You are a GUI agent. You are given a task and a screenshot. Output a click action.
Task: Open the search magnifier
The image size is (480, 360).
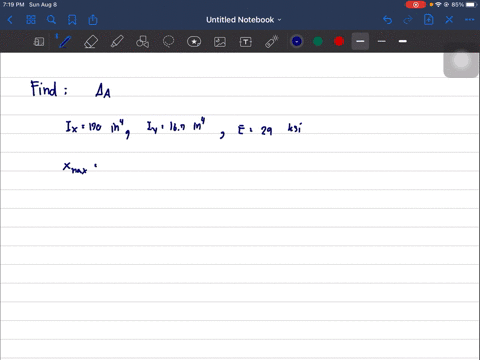pyautogui.click(x=51, y=20)
